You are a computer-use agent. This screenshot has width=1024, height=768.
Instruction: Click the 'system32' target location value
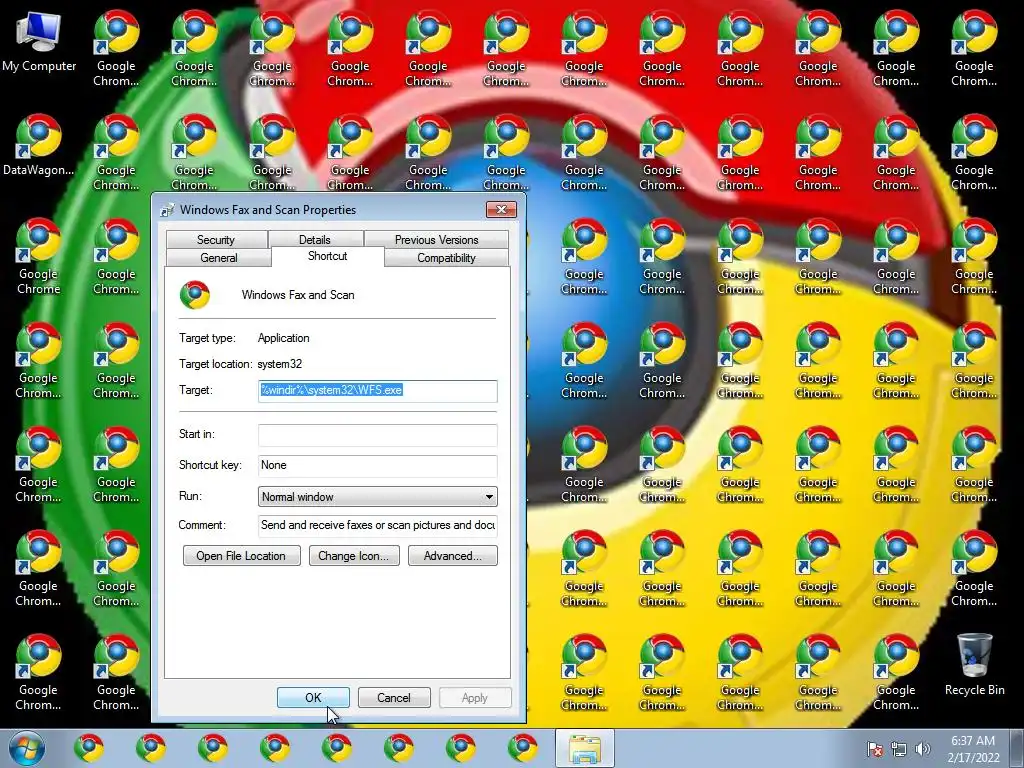point(280,364)
